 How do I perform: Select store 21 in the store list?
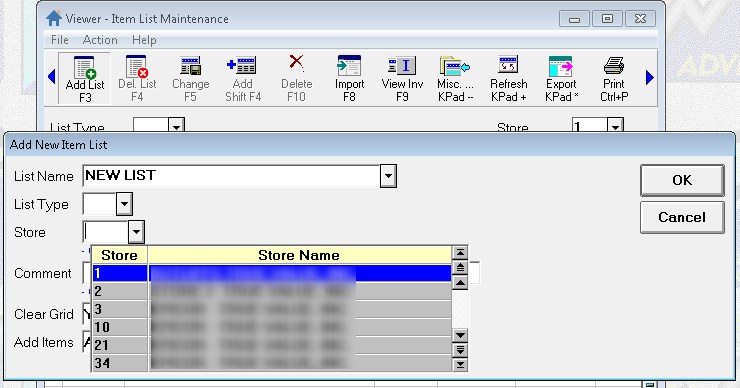coord(271,345)
